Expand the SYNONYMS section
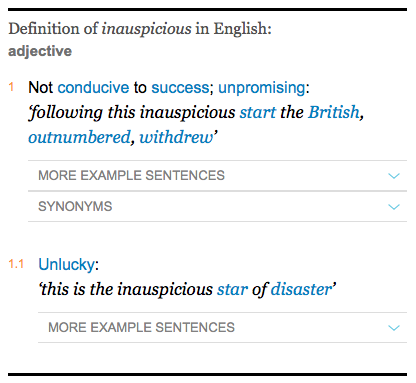 (x=217, y=207)
